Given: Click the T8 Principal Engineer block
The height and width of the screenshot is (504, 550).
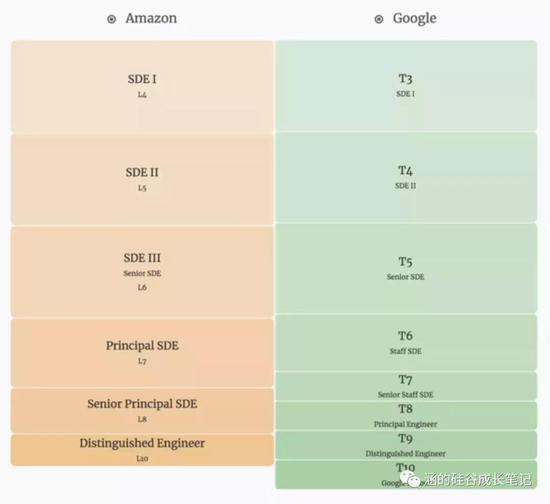Looking at the screenshot, I should coord(406,416).
